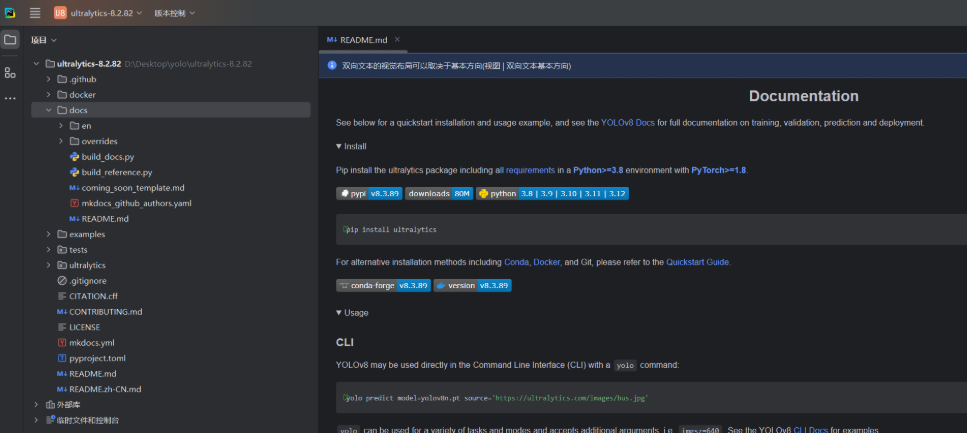Open the 版本控制 dropdown
The height and width of the screenshot is (433, 967).
[x=175, y=13]
